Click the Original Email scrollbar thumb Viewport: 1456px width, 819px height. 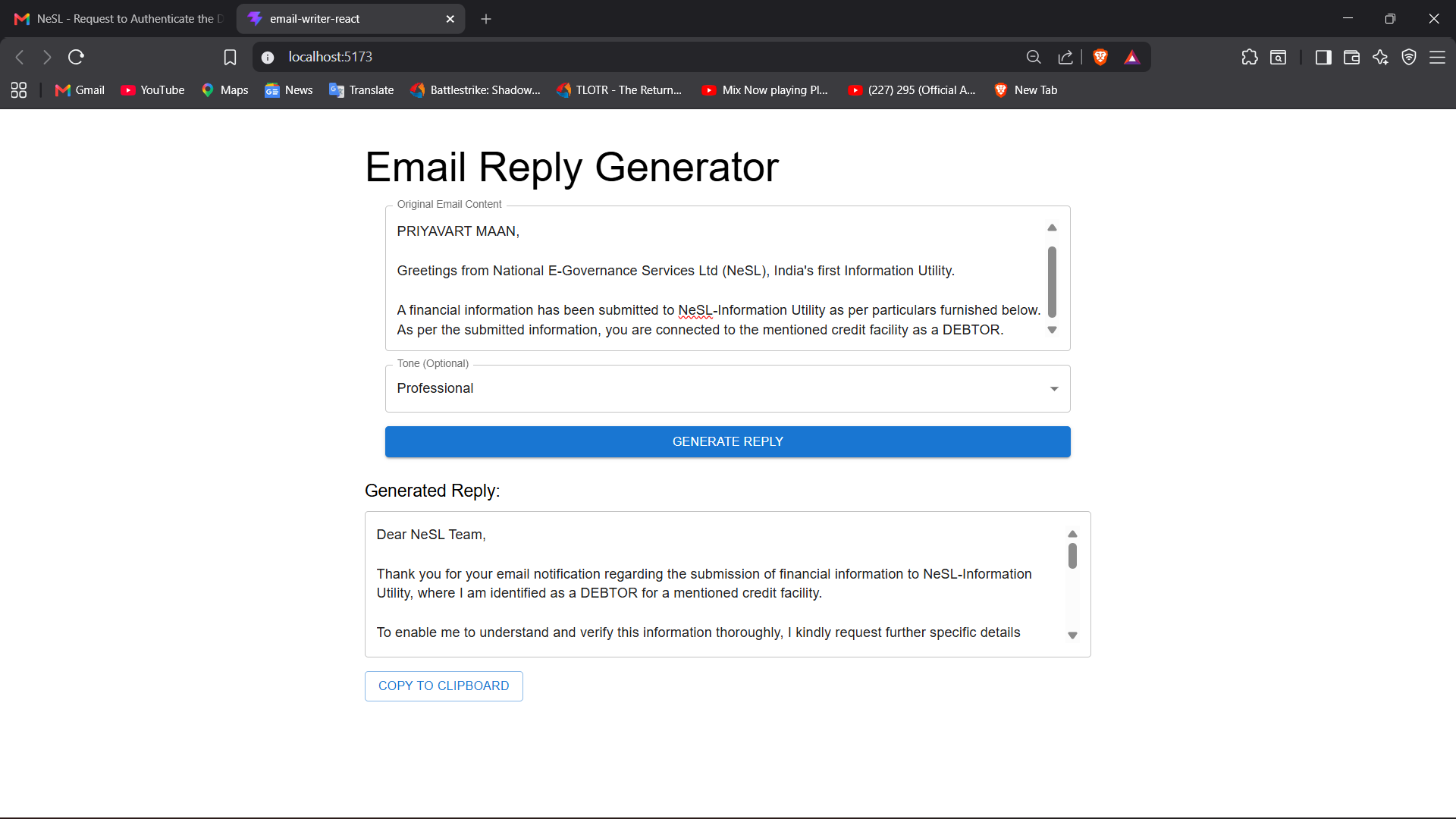[1052, 281]
